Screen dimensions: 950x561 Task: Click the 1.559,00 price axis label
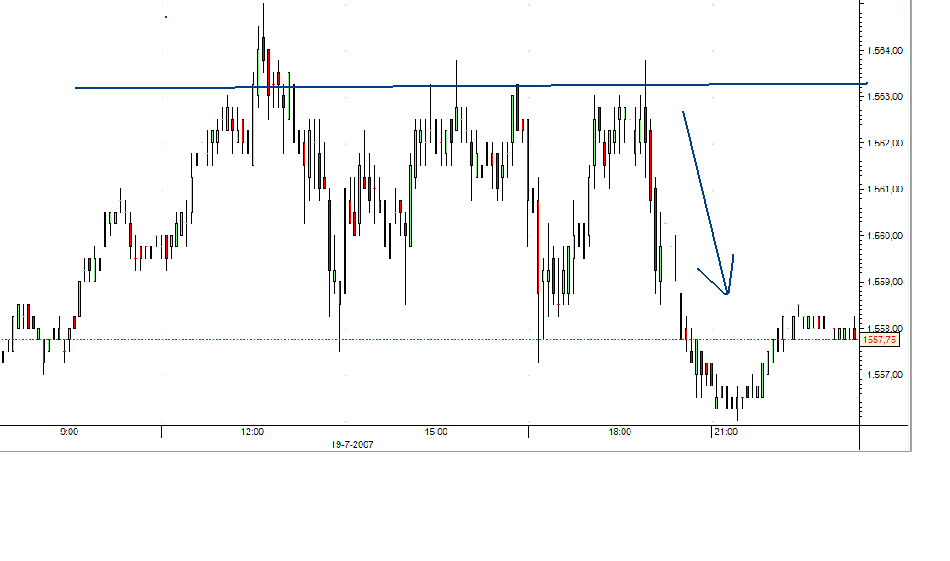pos(885,282)
